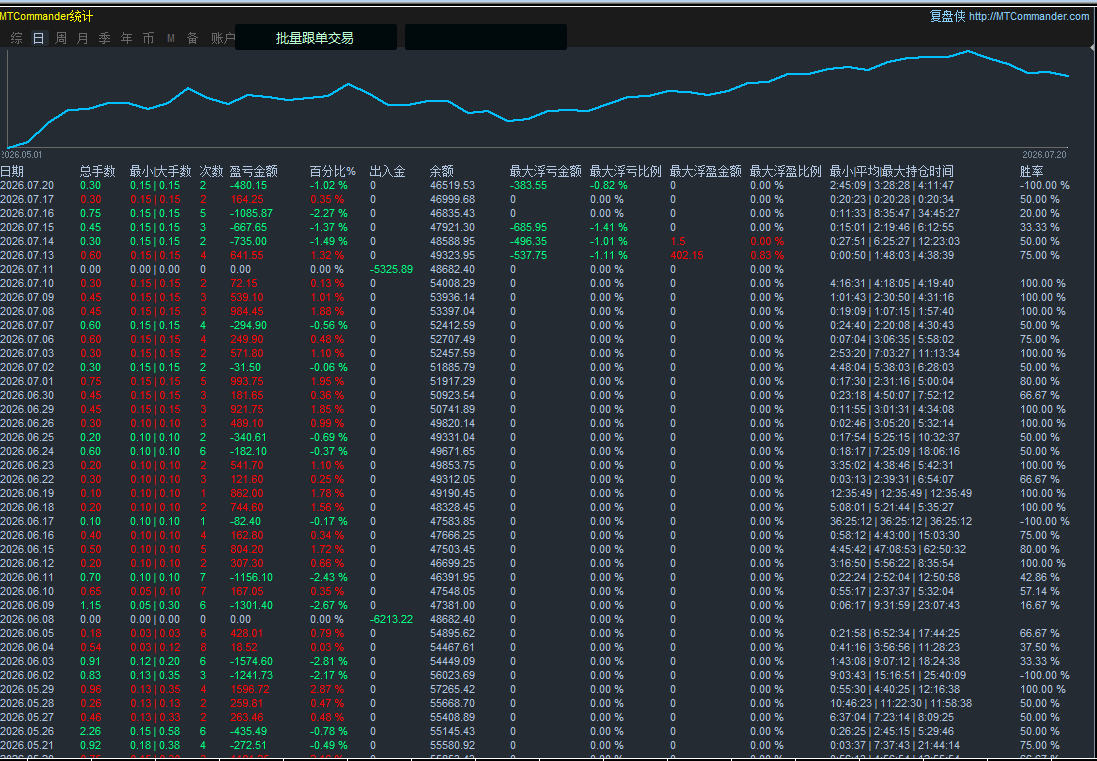Click the withdrawal amount -6213.22
The height and width of the screenshot is (761, 1097).
(391, 619)
